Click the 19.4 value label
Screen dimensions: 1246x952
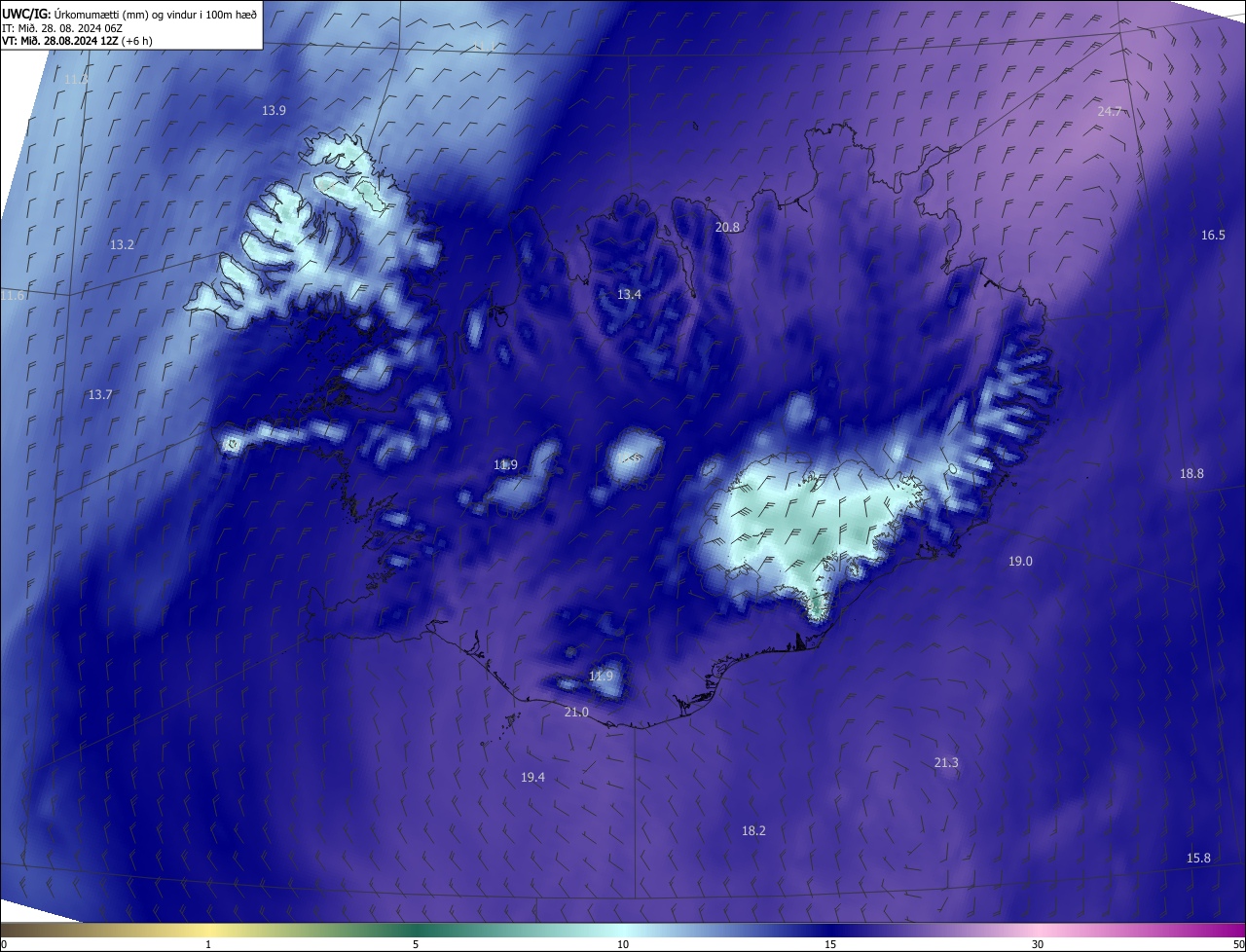[x=532, y=778]
